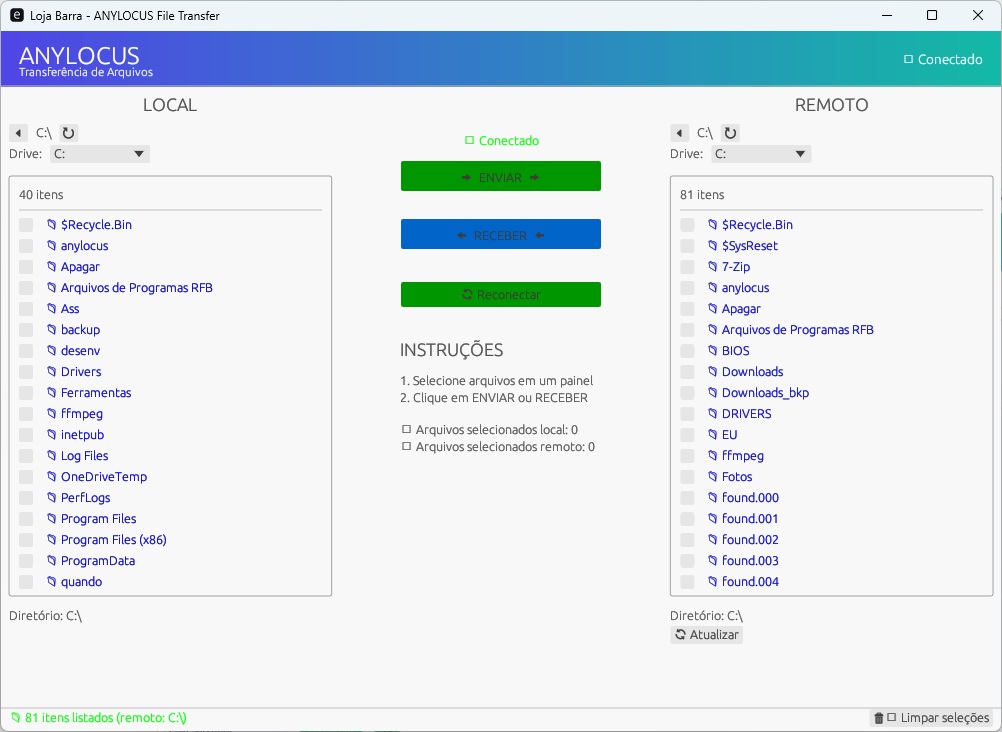Open remote folder Apagar
The image size is (1002, 732).
741,309
